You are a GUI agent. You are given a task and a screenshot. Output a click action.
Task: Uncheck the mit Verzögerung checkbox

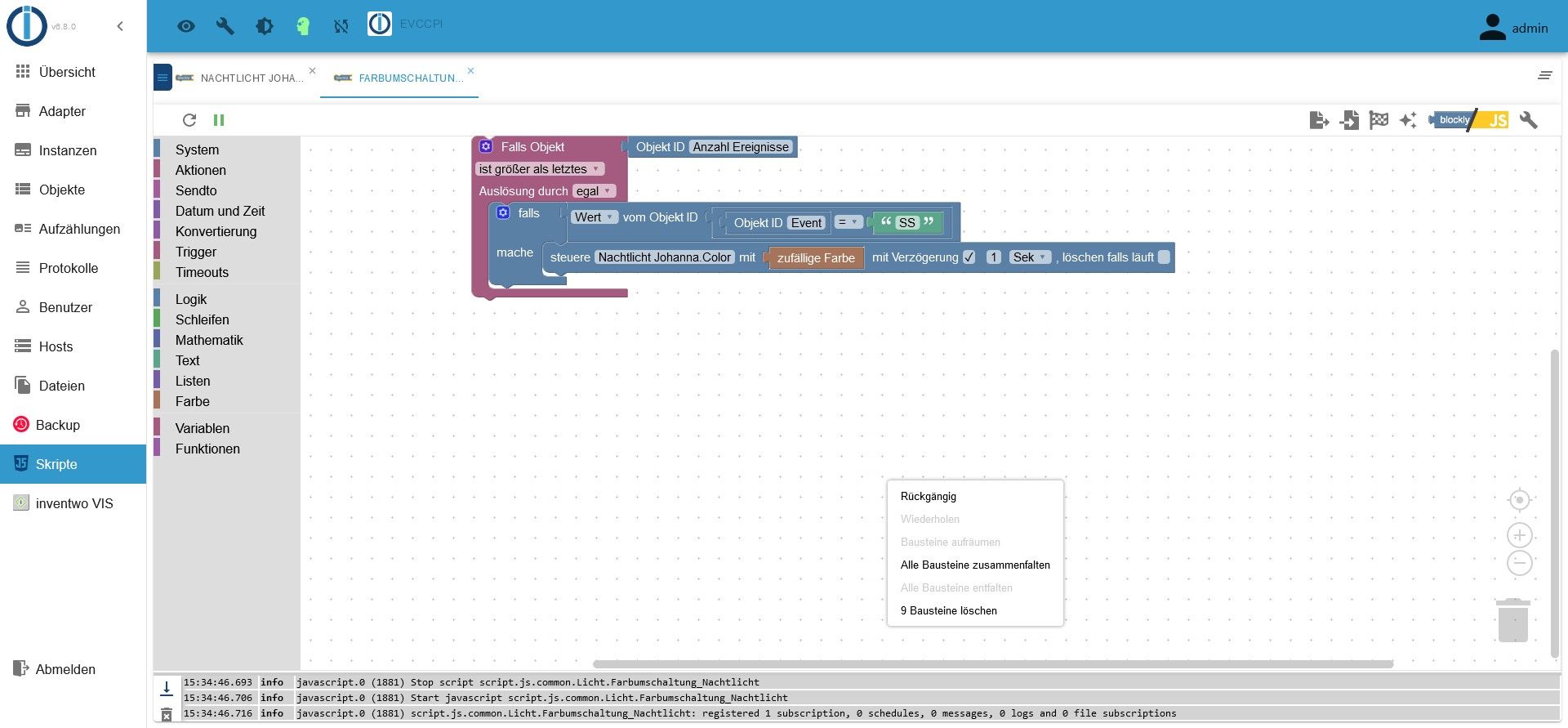(x=969, y=257)
